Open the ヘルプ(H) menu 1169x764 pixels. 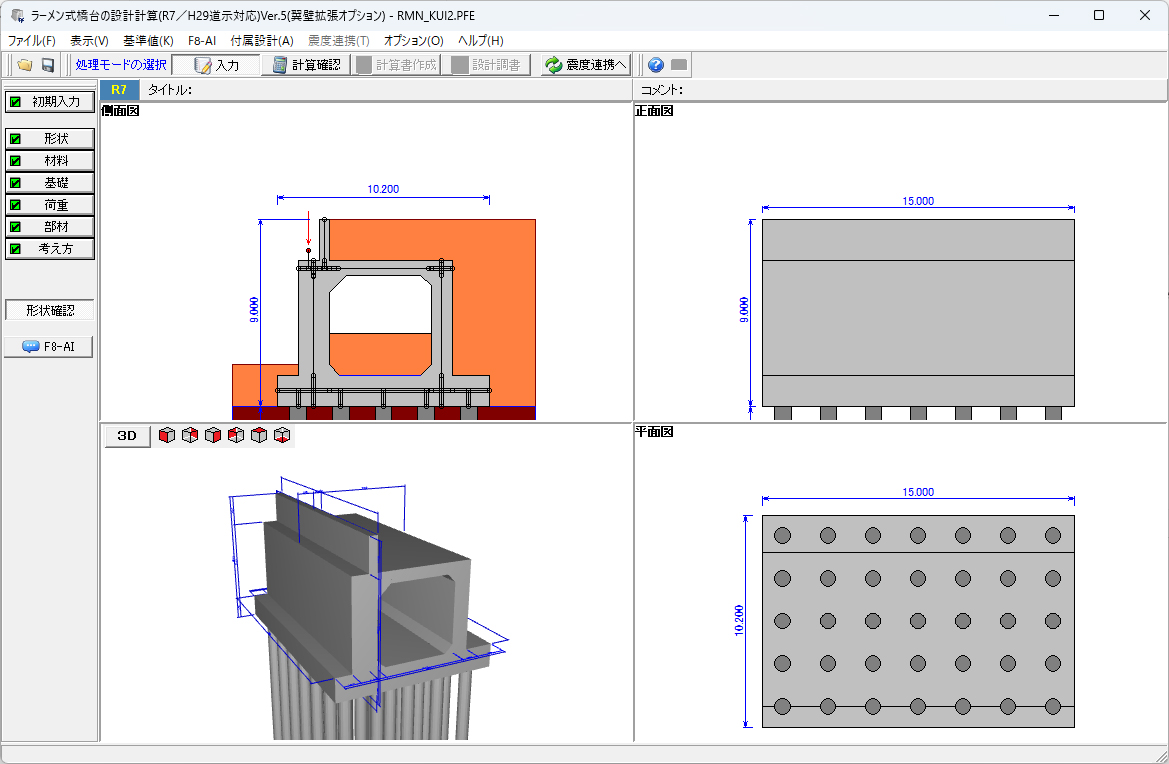click(x=481, y=41)
